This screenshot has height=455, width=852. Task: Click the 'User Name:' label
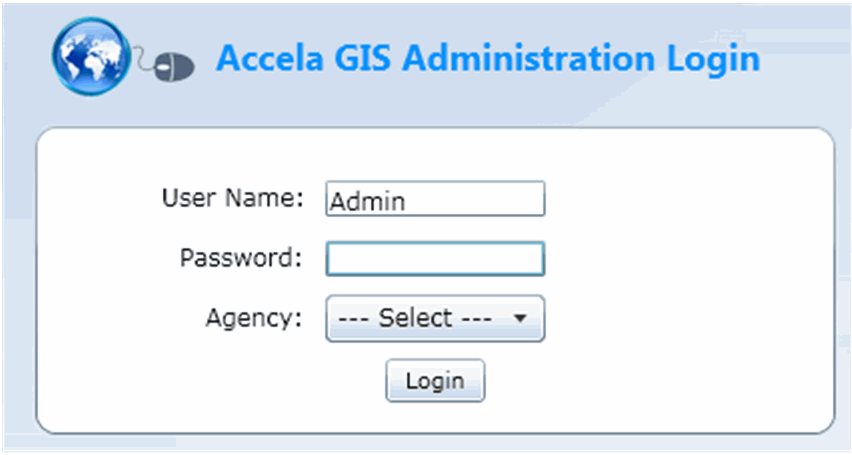[x=232, y=198]
